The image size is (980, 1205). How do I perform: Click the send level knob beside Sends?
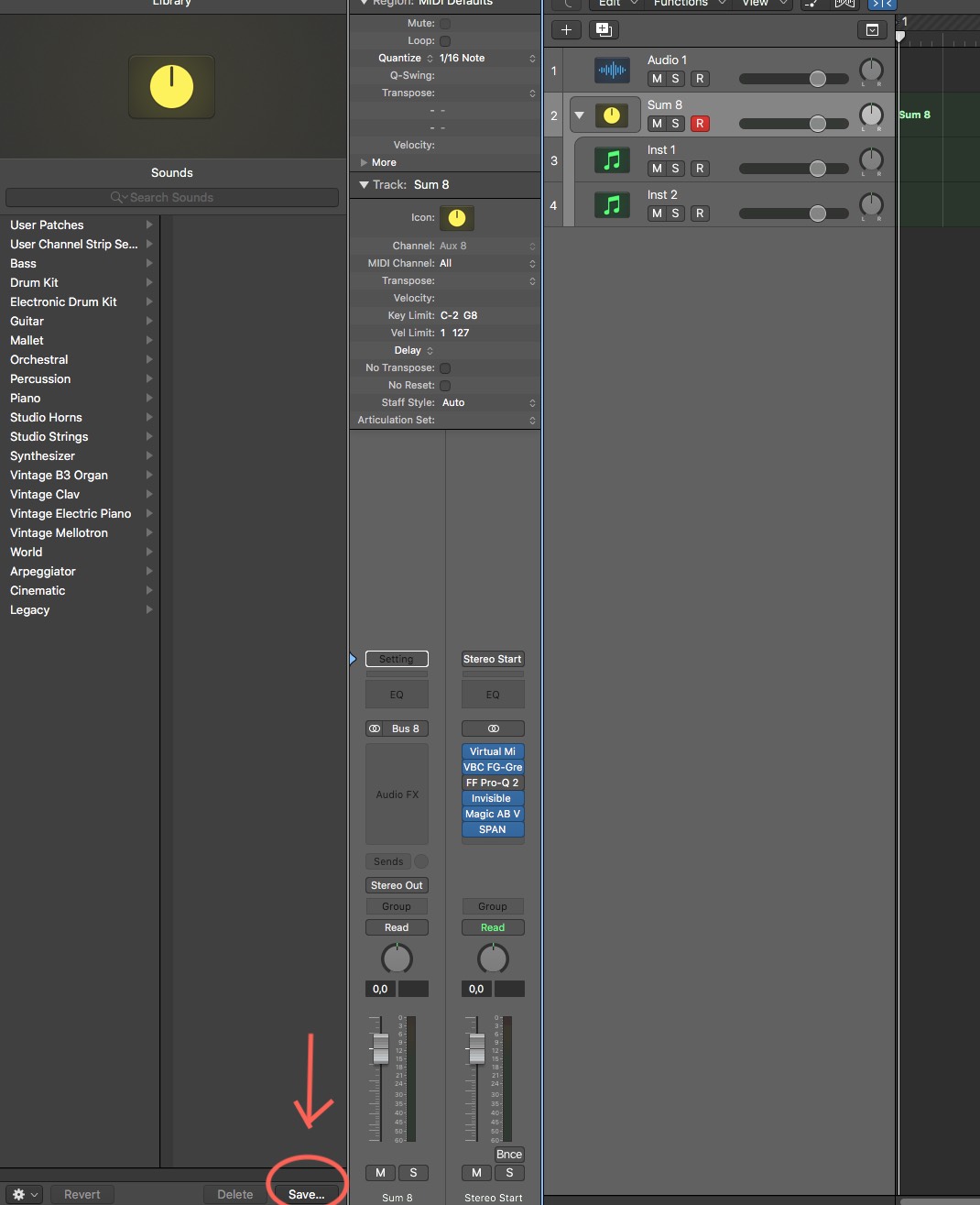point(421,861)
